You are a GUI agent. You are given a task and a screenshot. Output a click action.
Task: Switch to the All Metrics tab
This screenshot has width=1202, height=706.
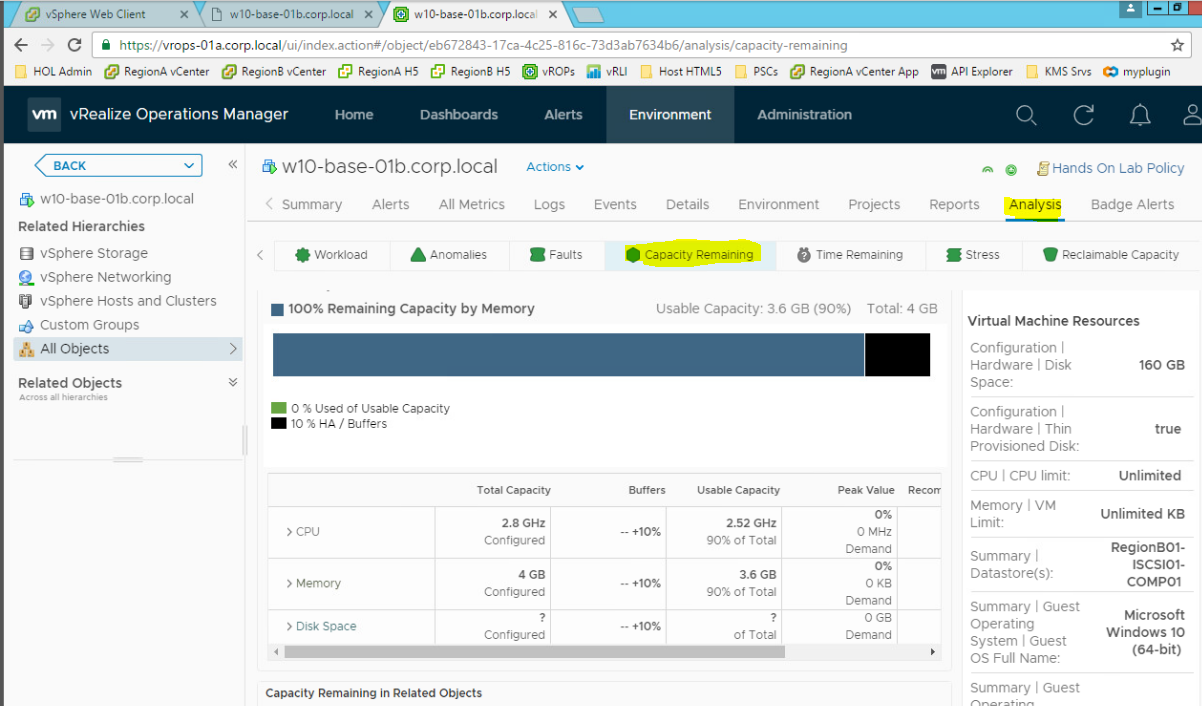coord(472,204)
